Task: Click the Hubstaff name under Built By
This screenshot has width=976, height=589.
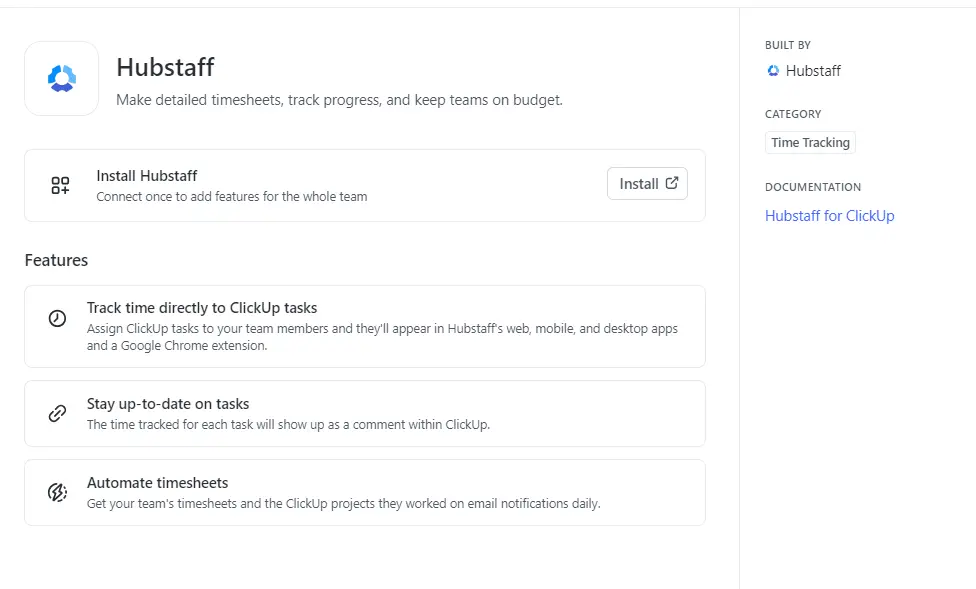Action: (x=812, y=71)
